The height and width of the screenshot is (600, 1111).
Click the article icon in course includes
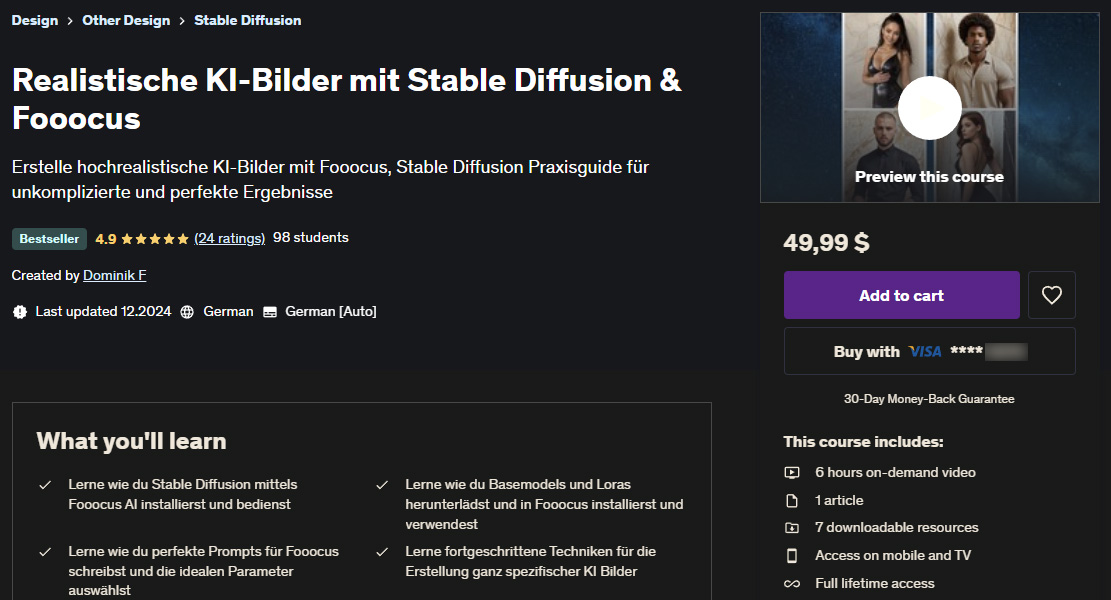click(x=791, y=500)
